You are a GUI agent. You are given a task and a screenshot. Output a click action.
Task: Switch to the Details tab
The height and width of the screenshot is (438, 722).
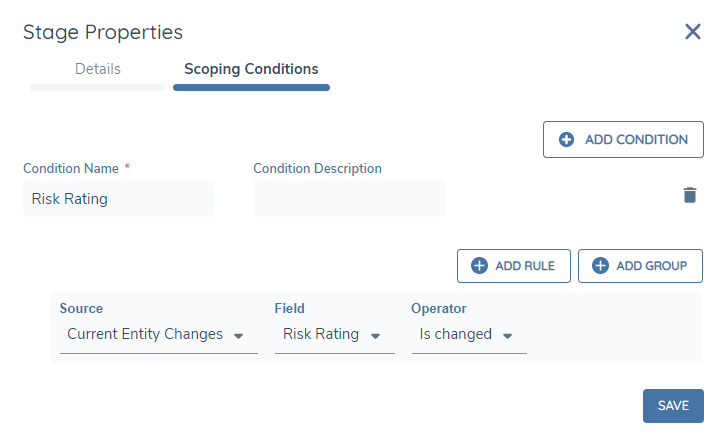(98, 70)
